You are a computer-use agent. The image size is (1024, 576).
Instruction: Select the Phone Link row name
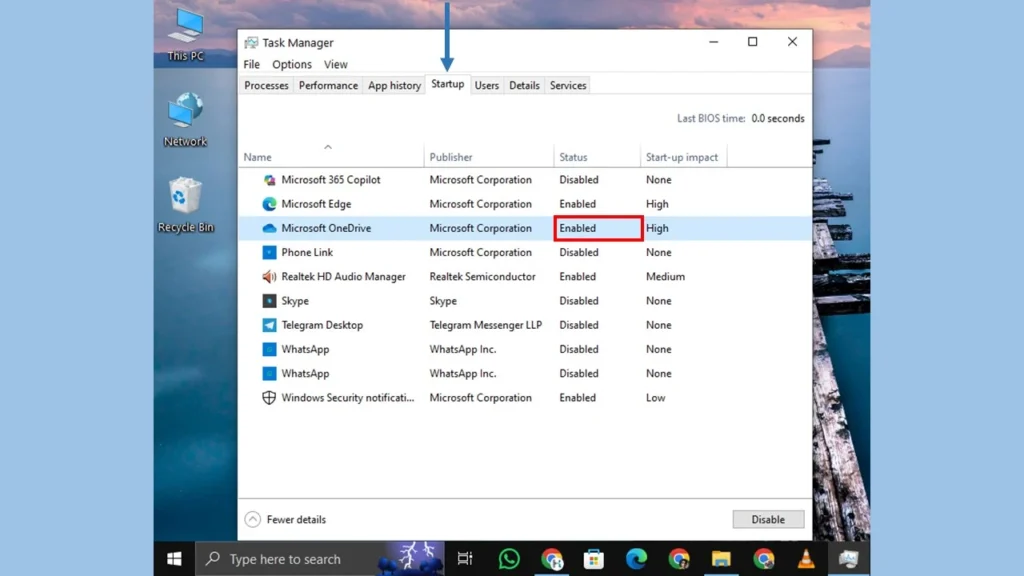pyautogui.click(x=307, y=252)
